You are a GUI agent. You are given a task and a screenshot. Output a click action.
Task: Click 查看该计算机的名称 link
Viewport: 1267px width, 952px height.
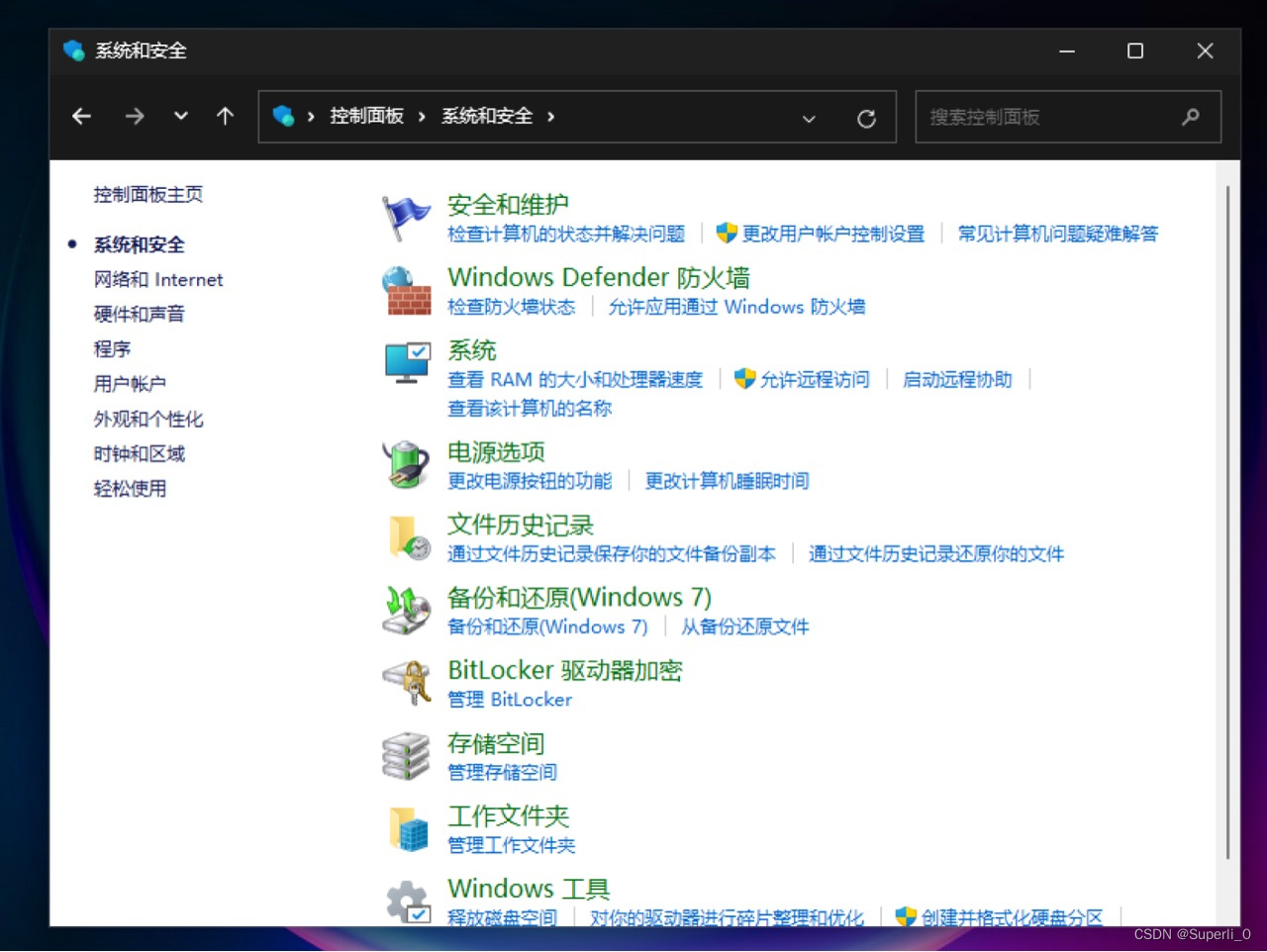(x=530, y=409)
